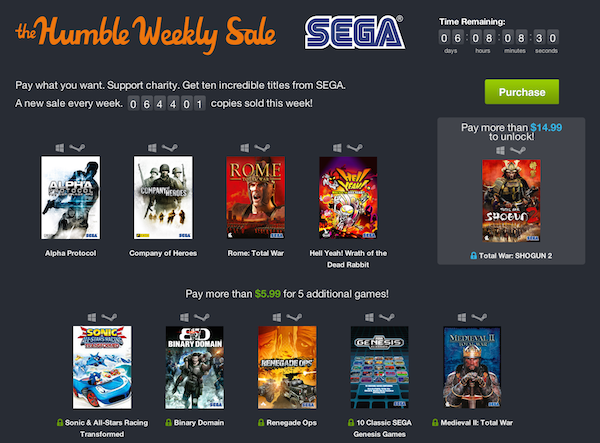Click Steam icon above Medieval II cover
This screenshot has width=600, height=443.
click(479, 317)
